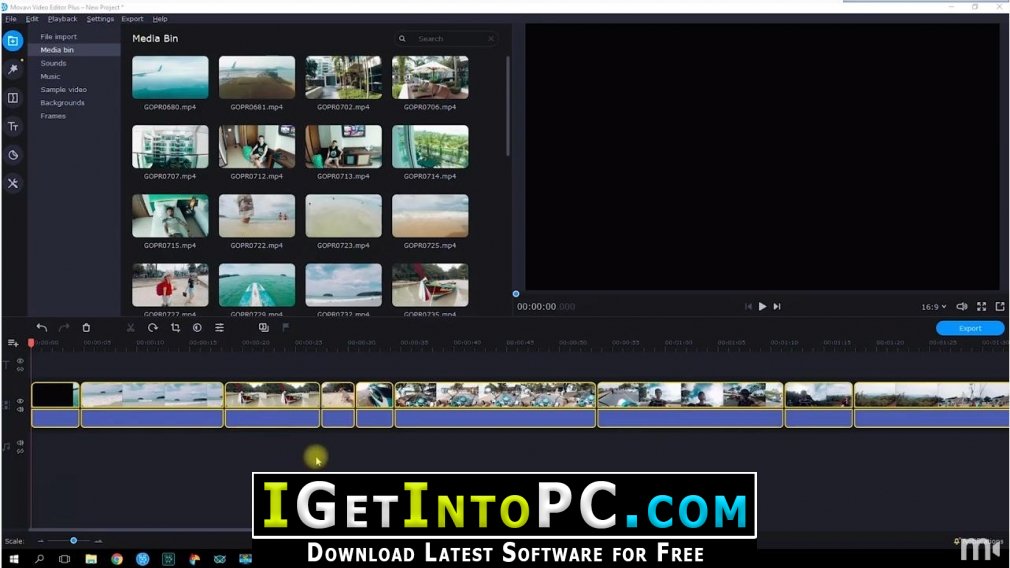Image resolution: width=1010 pixels, height=568 pixels.
Task: Mute the music audio track
Action: tap(21, 443)
